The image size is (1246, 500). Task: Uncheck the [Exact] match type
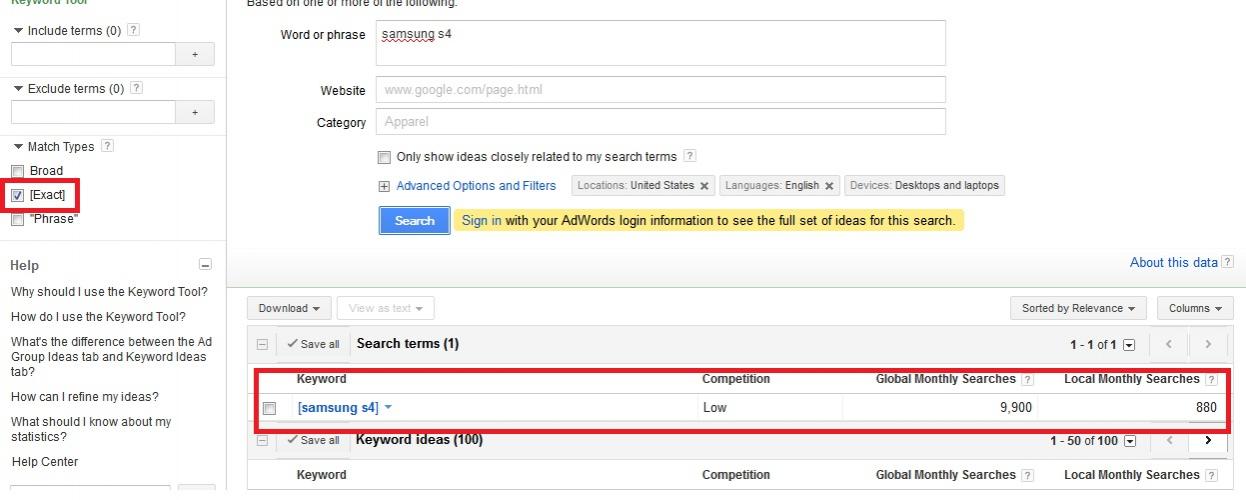pyautogui.click(x=17, y=195)
